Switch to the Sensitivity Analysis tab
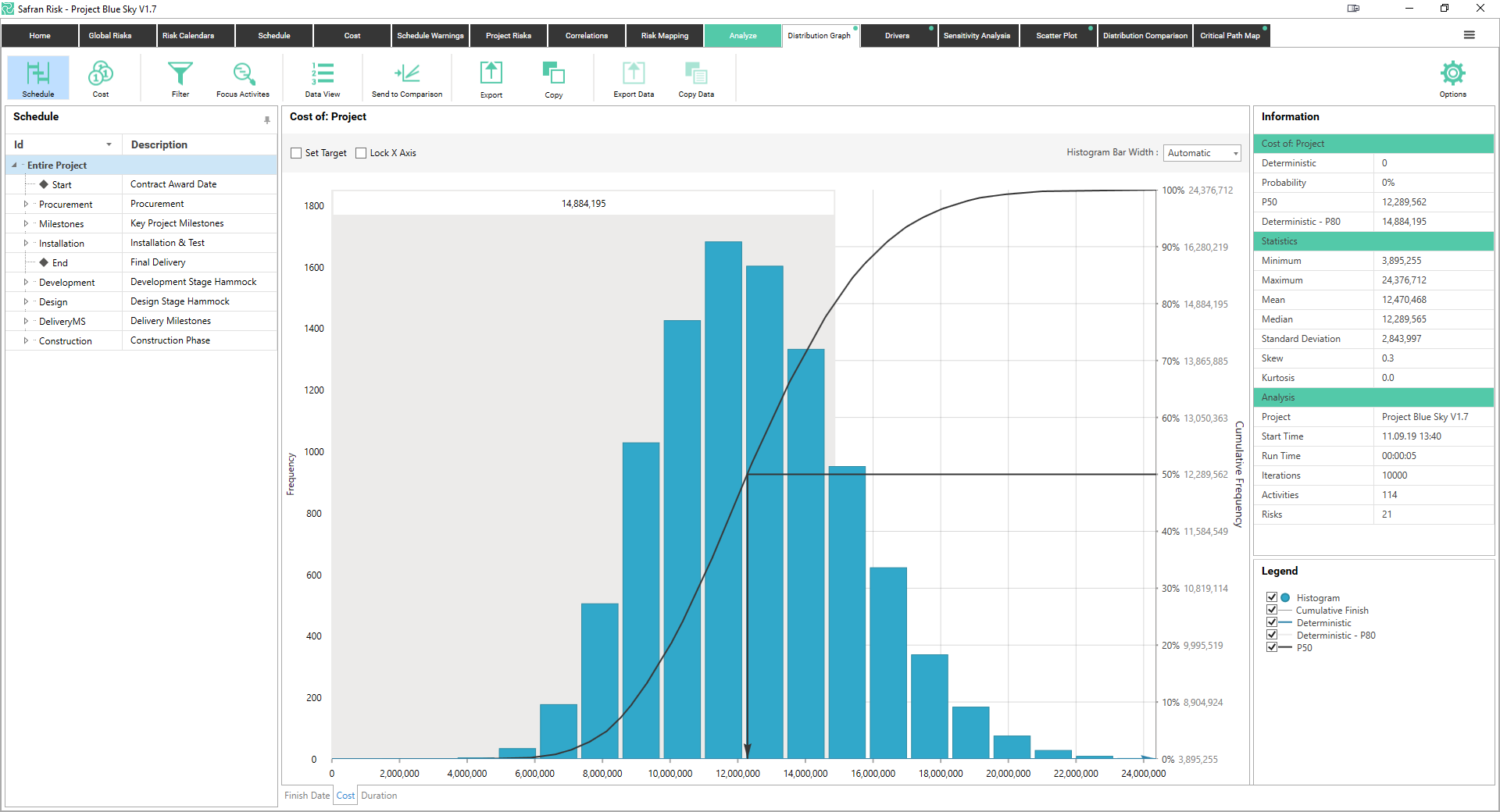1500x812 pixels. coord(978,35)
